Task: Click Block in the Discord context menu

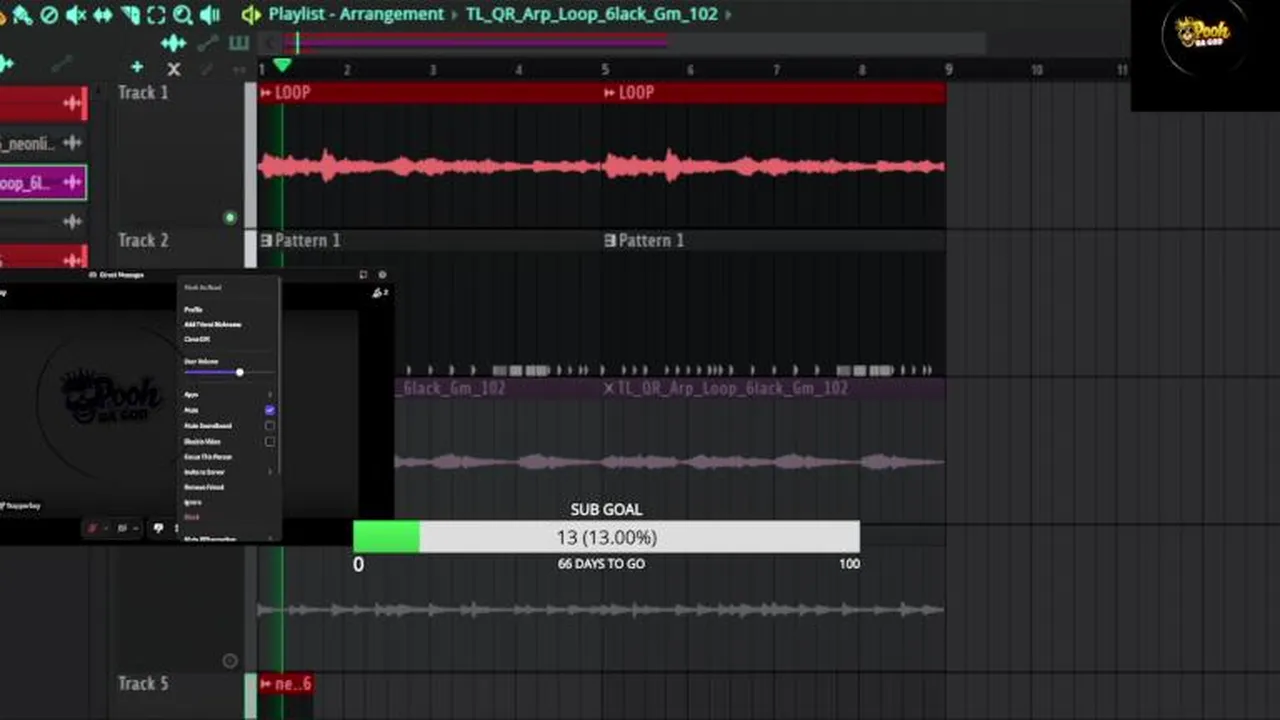Action: pos(191,517)
